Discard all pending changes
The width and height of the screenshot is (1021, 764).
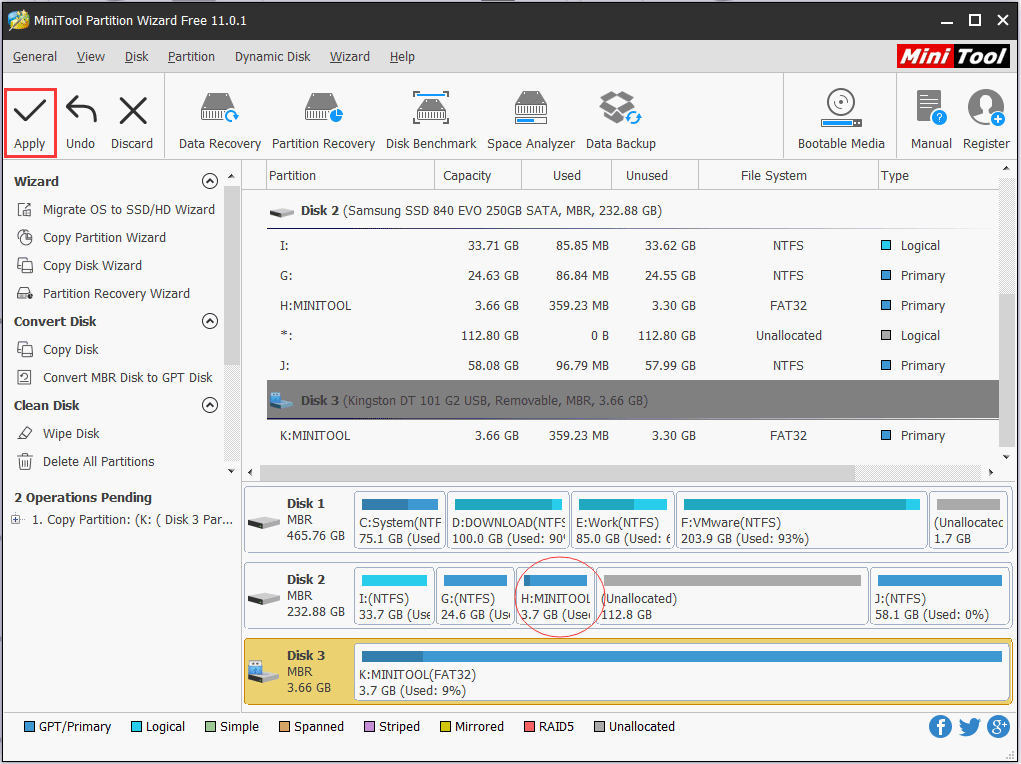(x=132, y=122)
